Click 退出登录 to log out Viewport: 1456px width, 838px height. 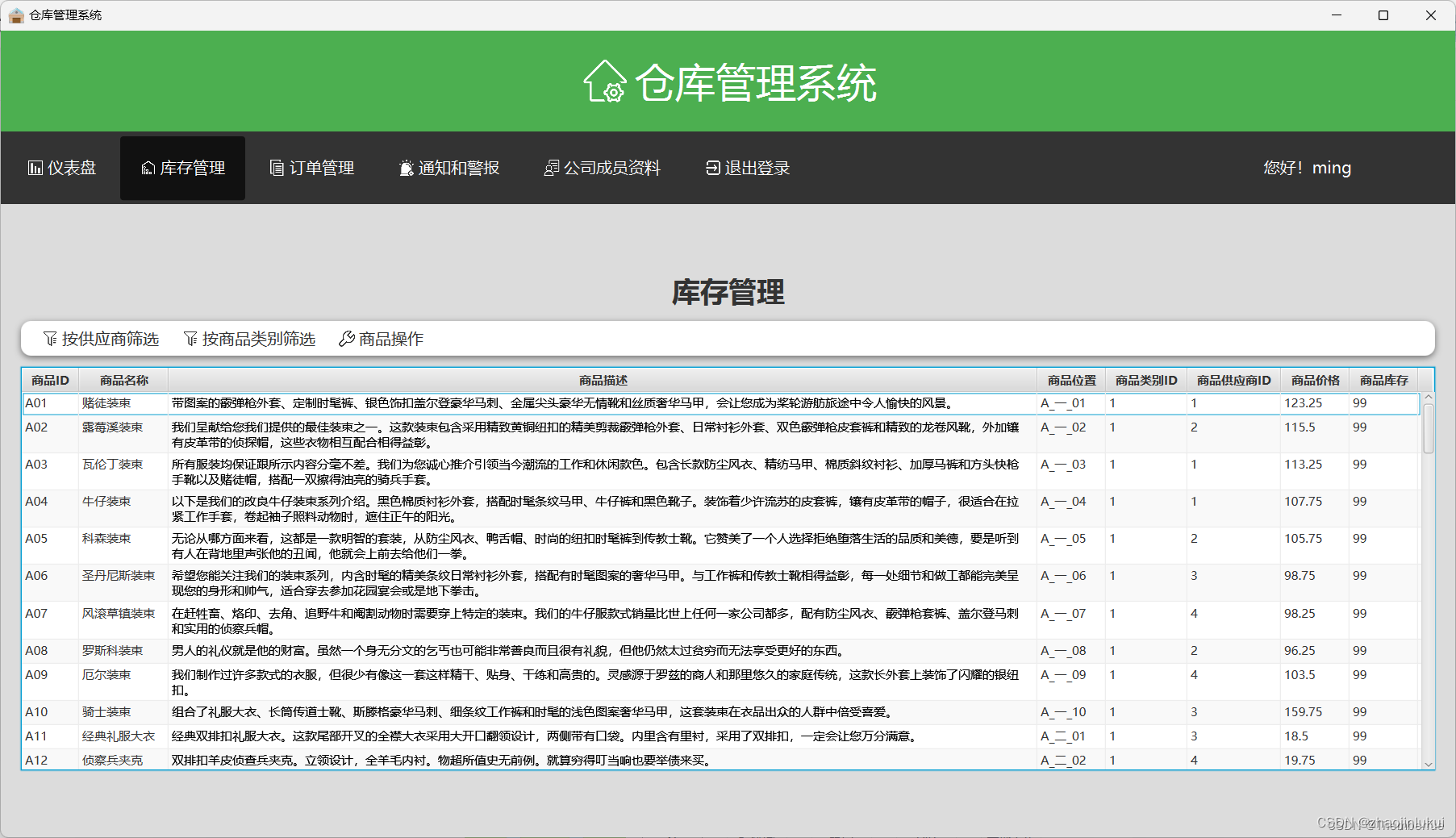point(745,168)
